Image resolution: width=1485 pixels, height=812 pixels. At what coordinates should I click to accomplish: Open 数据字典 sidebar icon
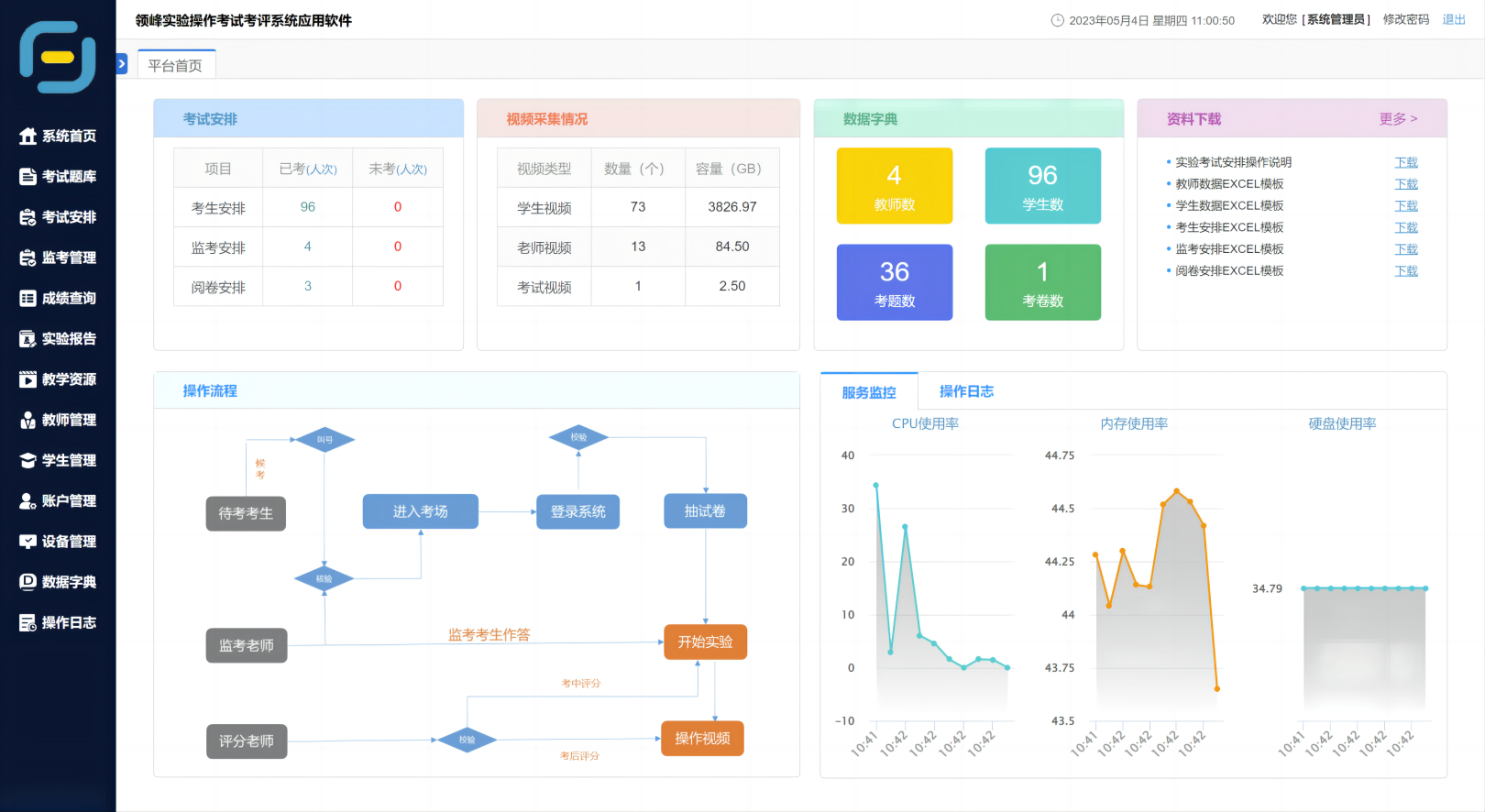point(27,582)
